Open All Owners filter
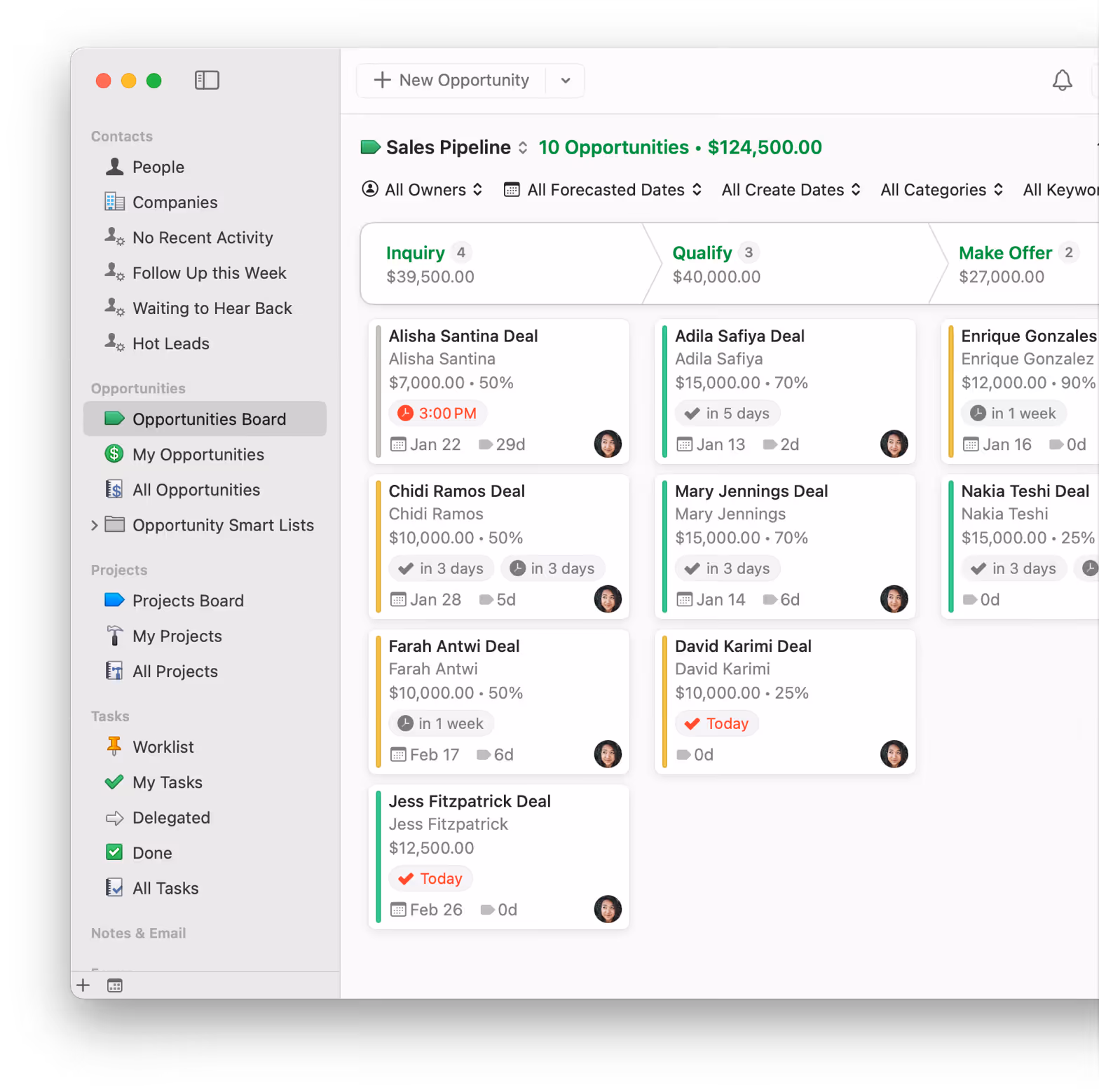Screen dimensions: 1099x1092 (422, 190)
